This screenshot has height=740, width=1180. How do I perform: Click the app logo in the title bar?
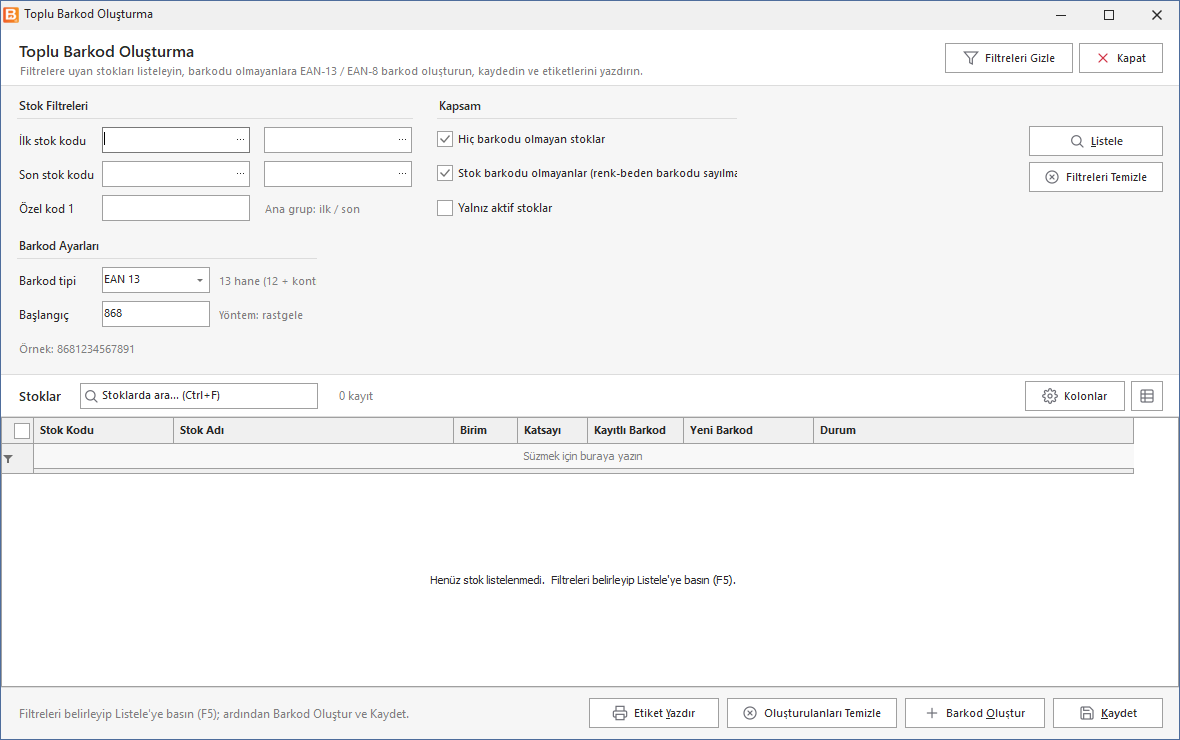[x=11, y=14]
